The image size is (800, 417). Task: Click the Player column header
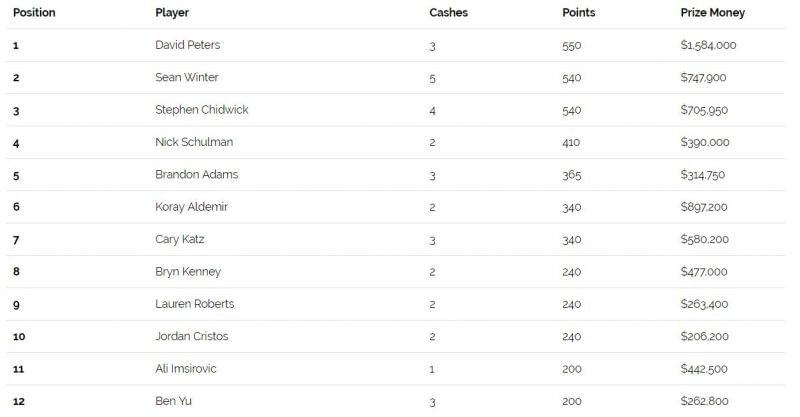pos(172,13)
